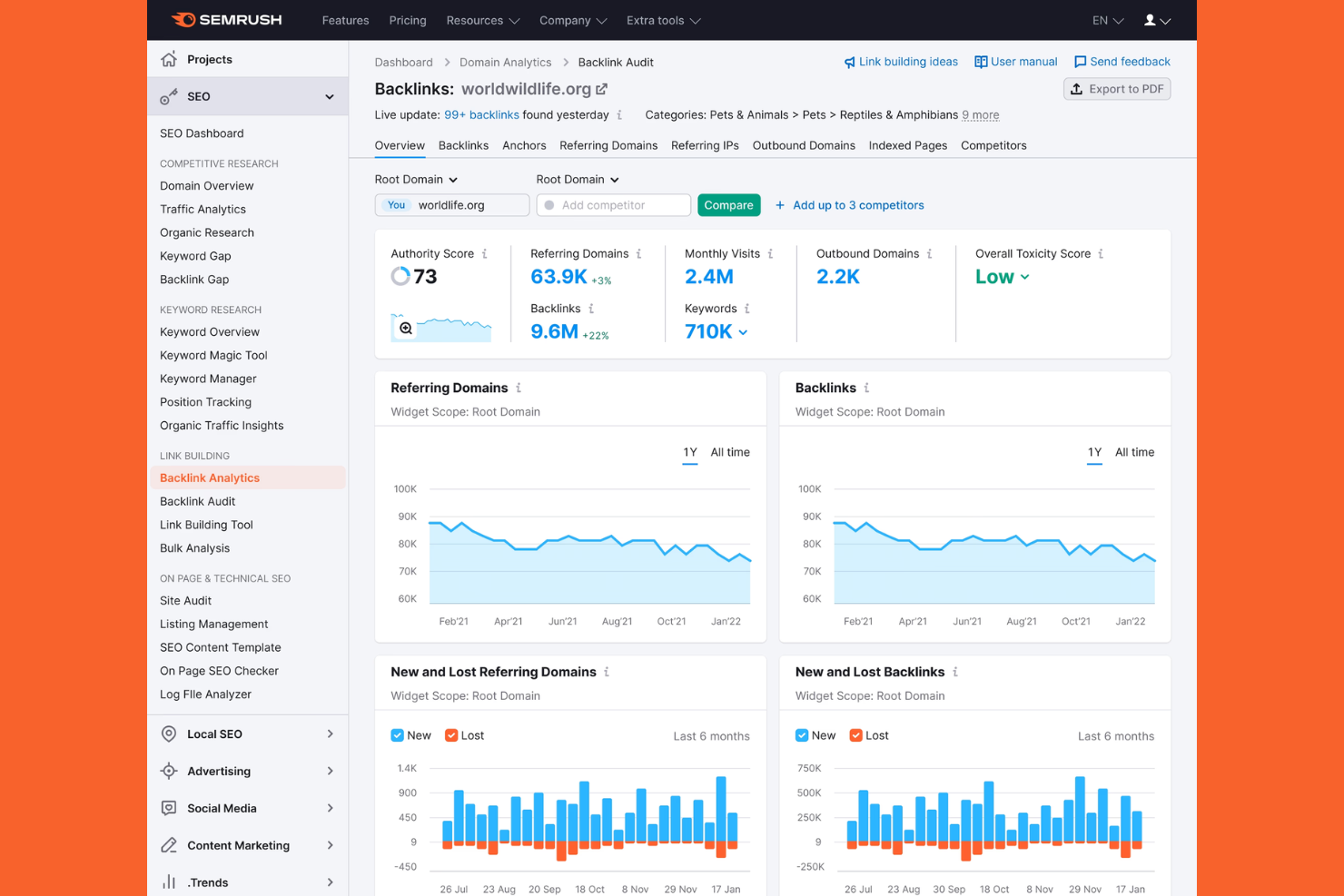This screenshot has width=1344, height=896.
Task: Click the Social Media icon
Action: 169,808
